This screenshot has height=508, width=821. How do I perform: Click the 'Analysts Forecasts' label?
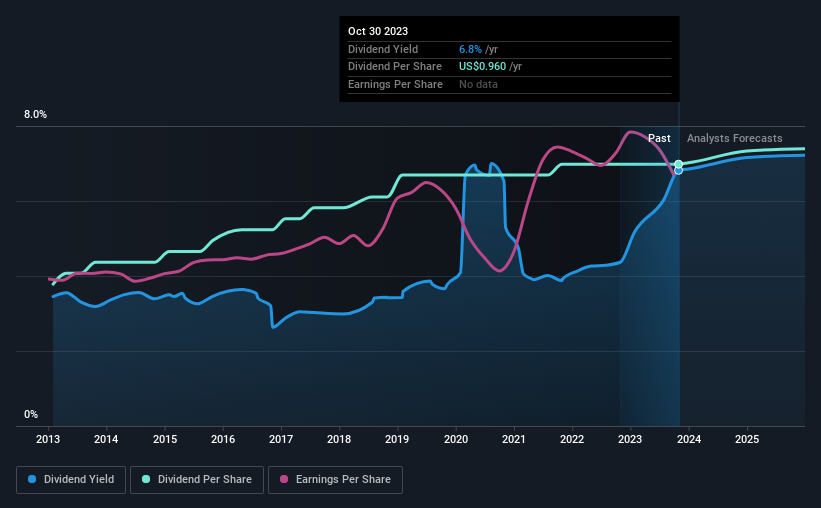point(735,138)
